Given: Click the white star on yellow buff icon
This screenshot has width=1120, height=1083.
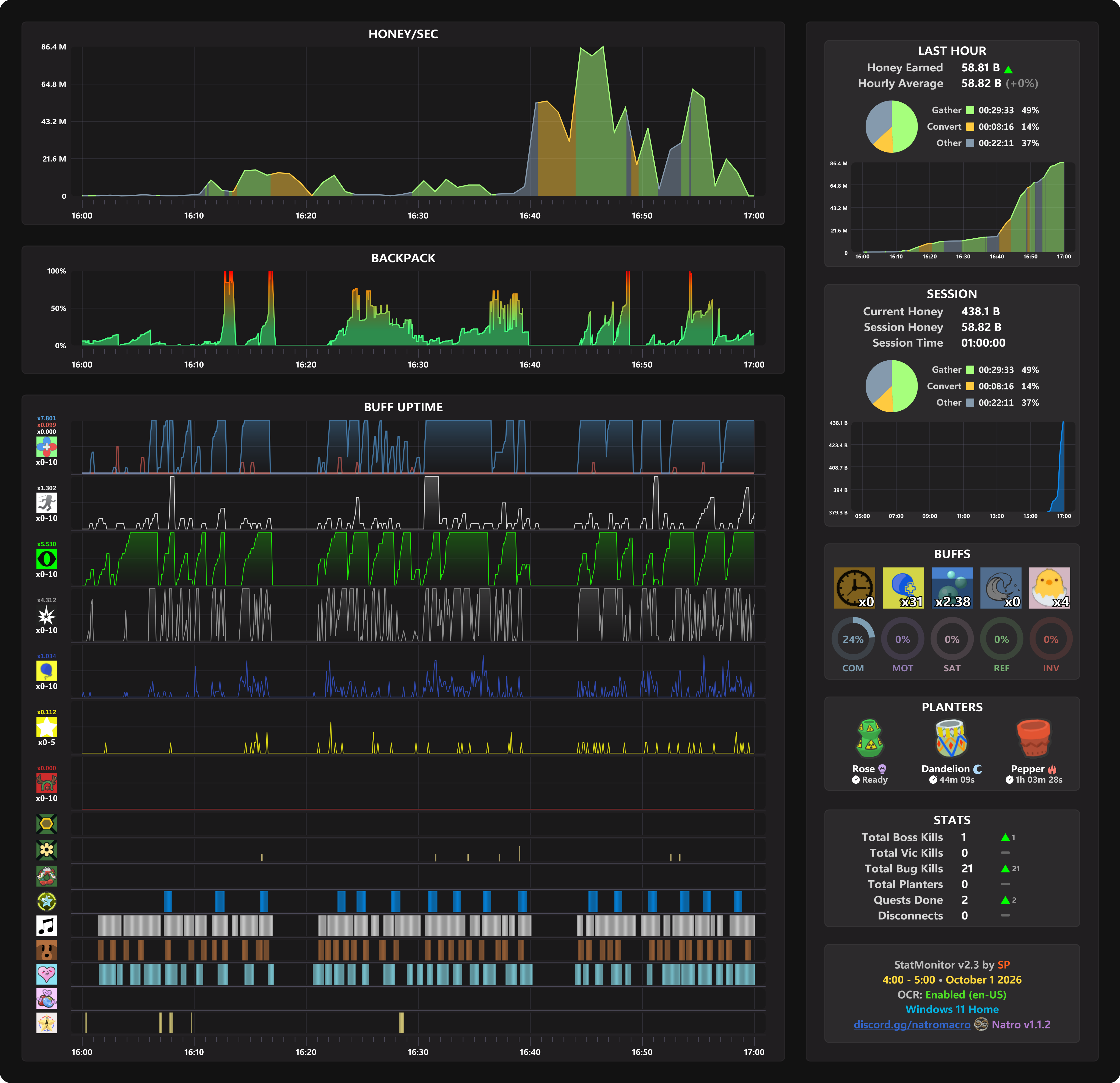Looking at the screenshot, I should [46, 727].
